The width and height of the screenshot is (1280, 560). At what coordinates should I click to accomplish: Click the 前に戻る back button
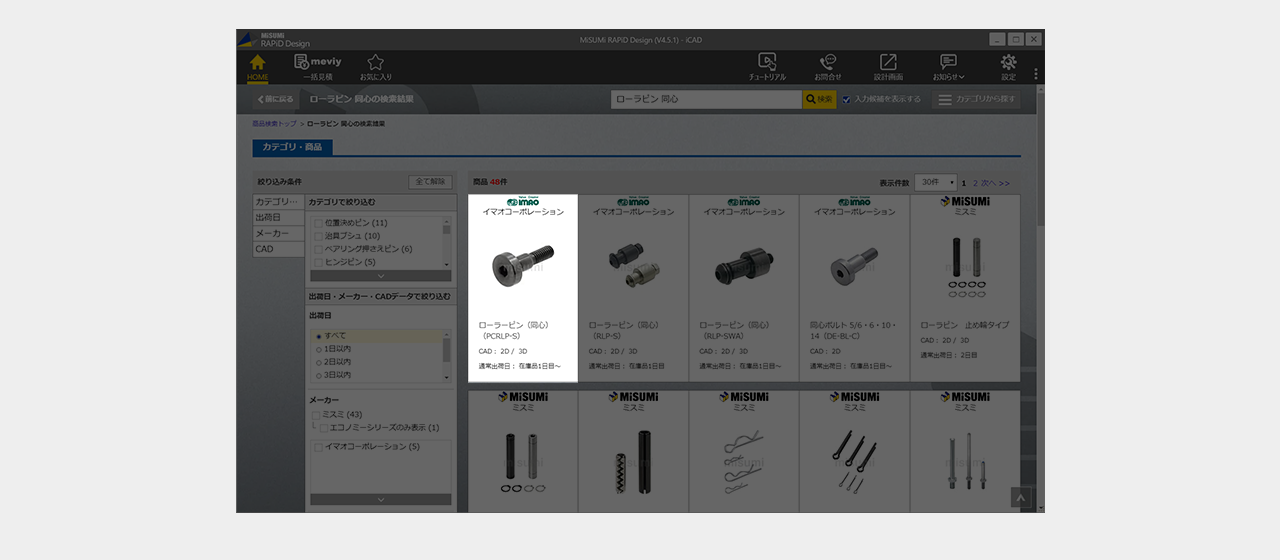276,100
